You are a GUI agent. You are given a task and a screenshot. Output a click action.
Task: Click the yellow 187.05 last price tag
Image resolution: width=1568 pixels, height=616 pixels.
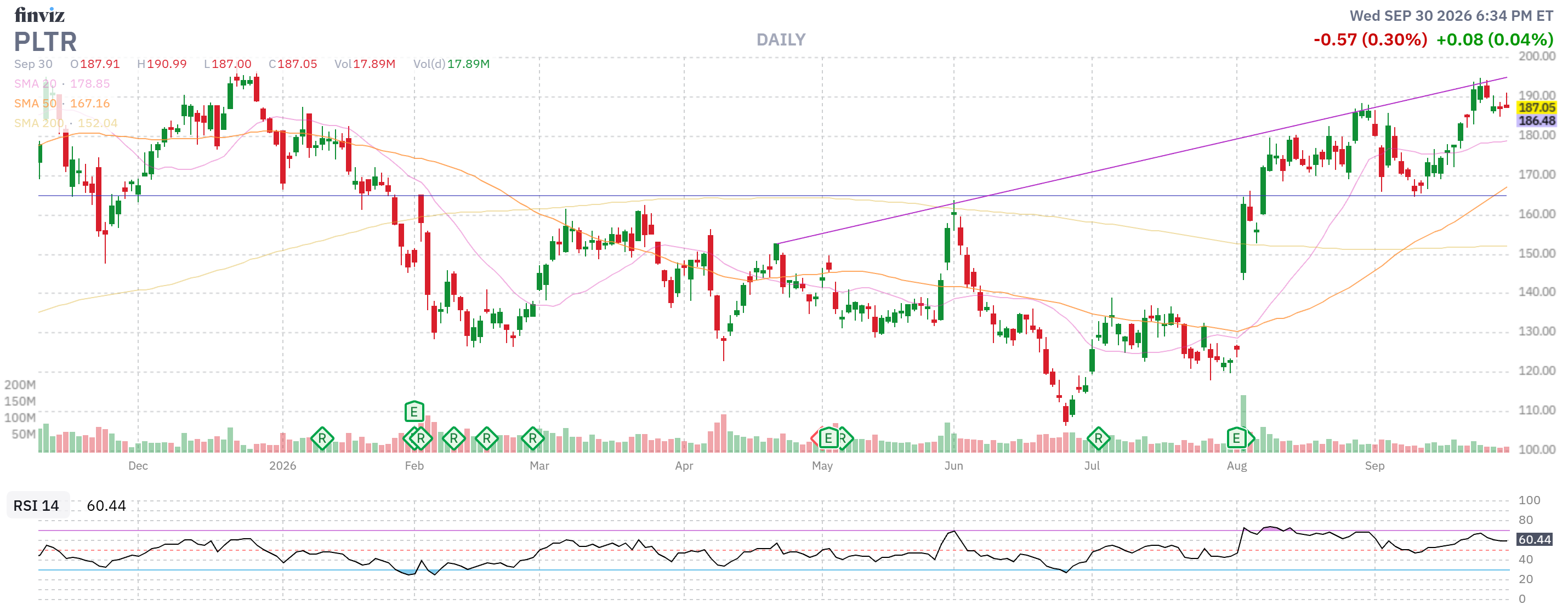pyautogui.click(x=1536, y=107)
